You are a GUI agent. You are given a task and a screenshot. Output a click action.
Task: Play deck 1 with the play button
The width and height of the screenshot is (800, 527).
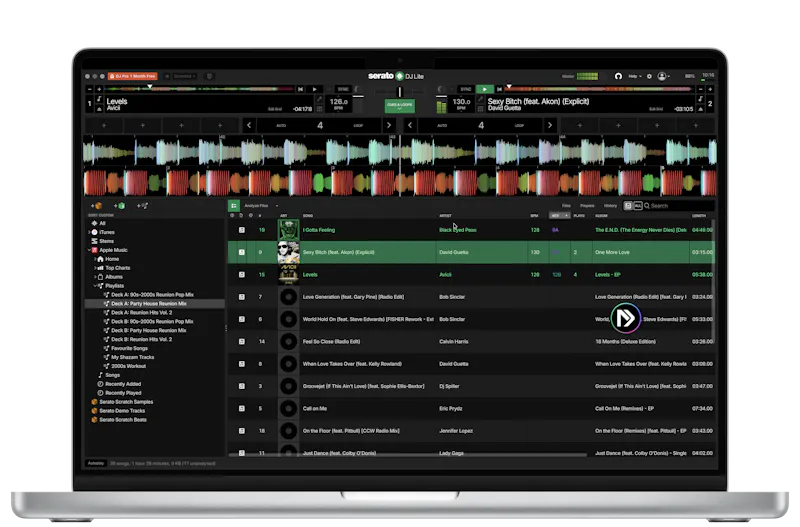click(314, 89)
